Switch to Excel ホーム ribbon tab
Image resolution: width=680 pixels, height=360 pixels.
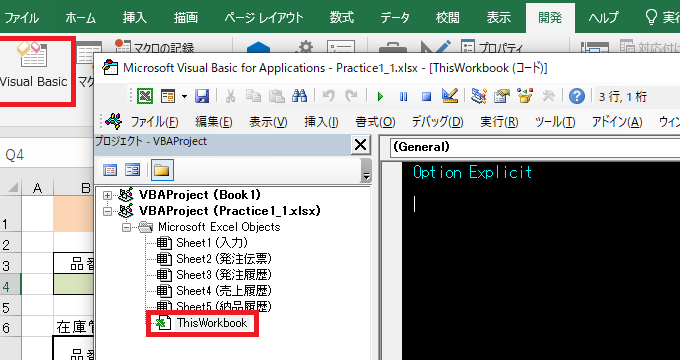(81, 18)
